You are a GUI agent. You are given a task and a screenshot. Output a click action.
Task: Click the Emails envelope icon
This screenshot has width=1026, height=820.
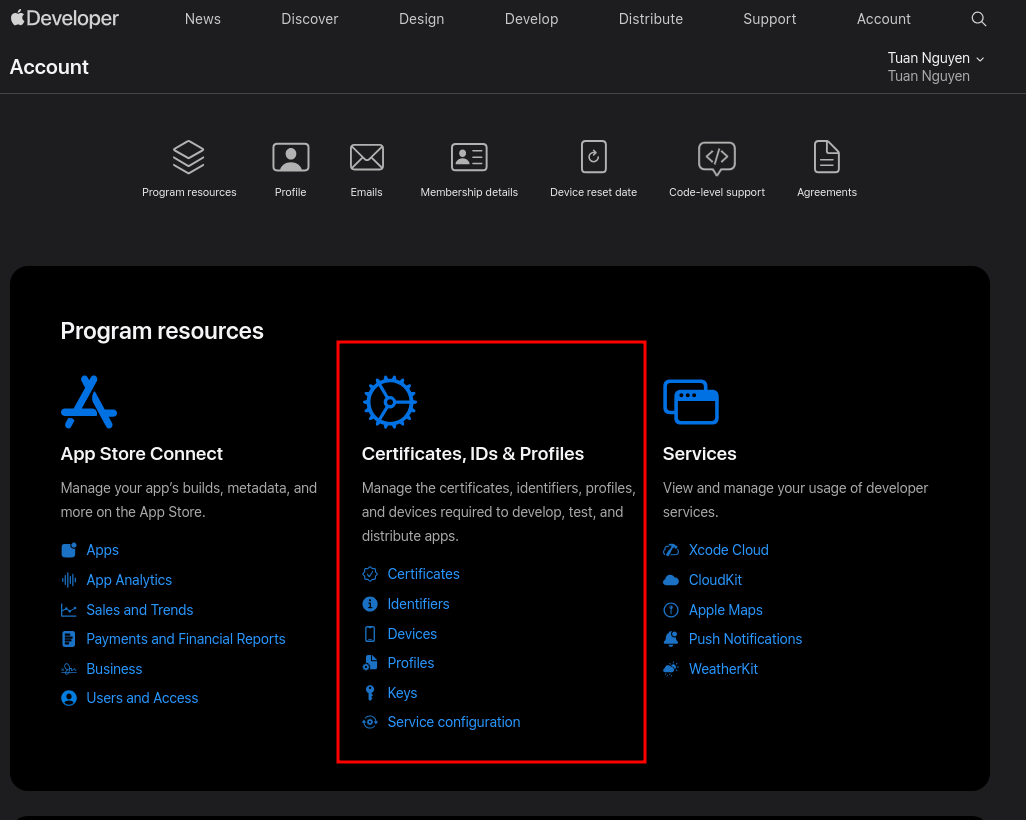point(366,157)
